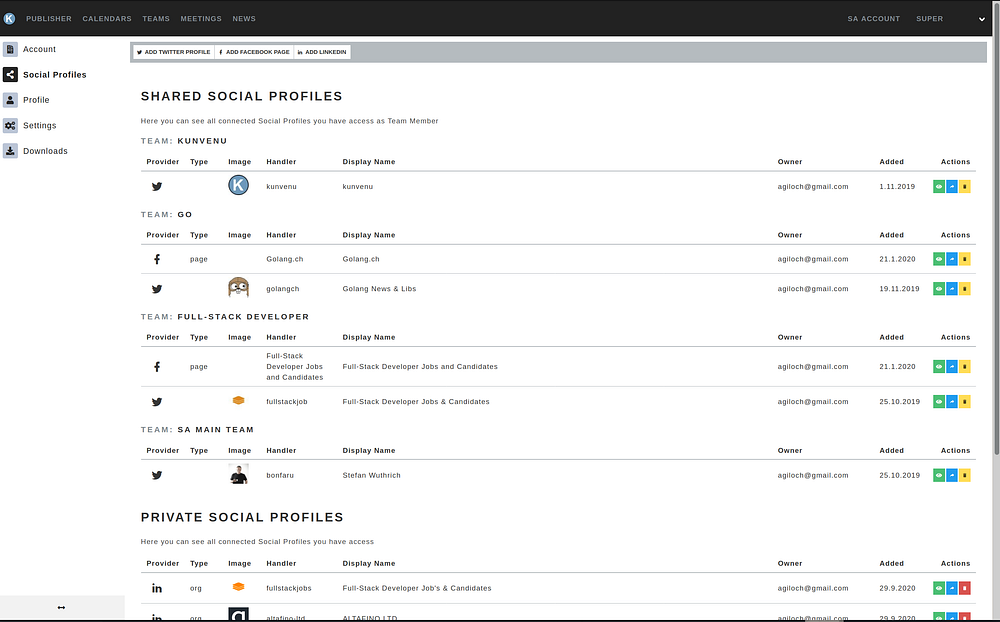Open the Account sidebar link

point(40,49)
